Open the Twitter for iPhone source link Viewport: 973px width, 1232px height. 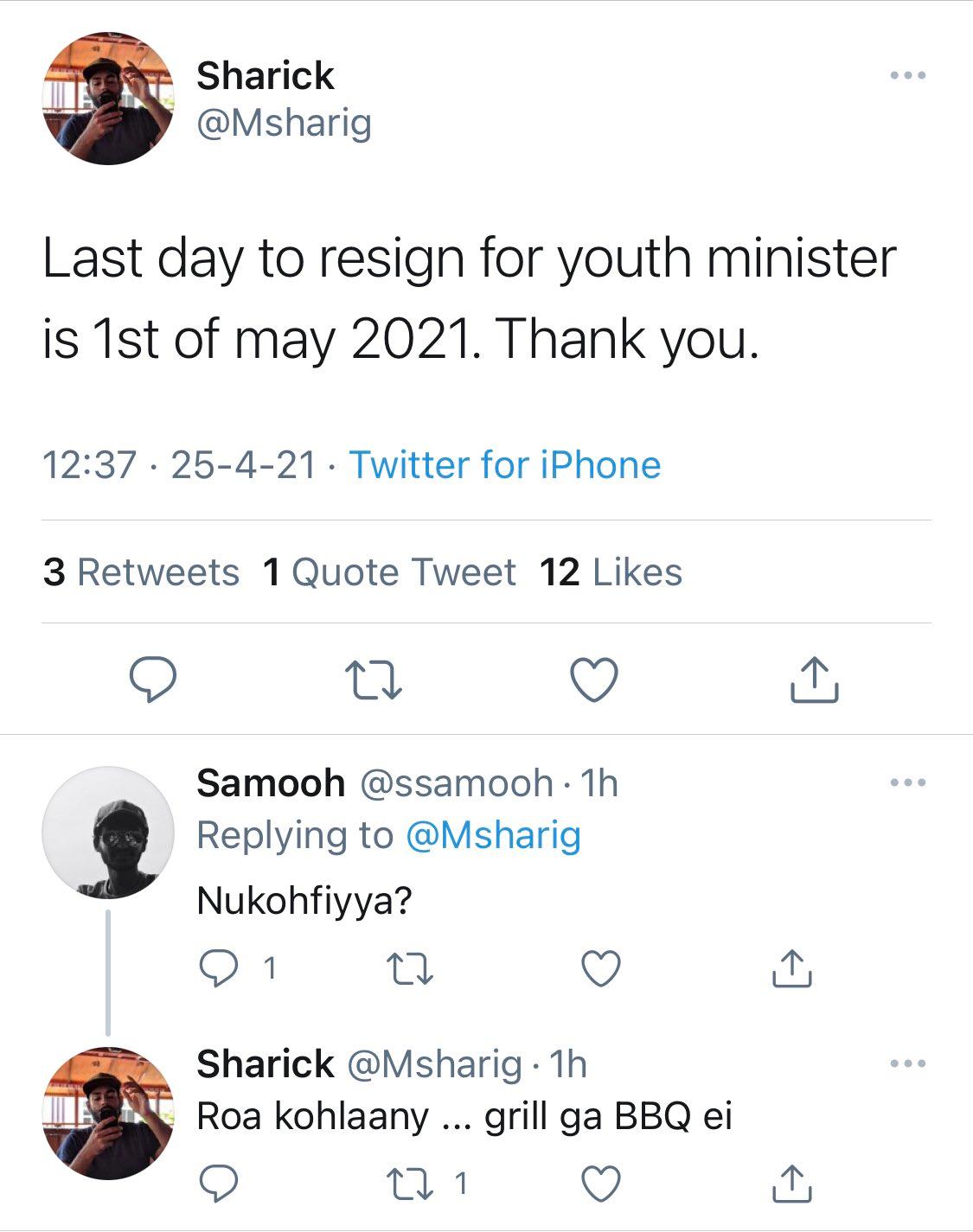(x=505, y=465)
